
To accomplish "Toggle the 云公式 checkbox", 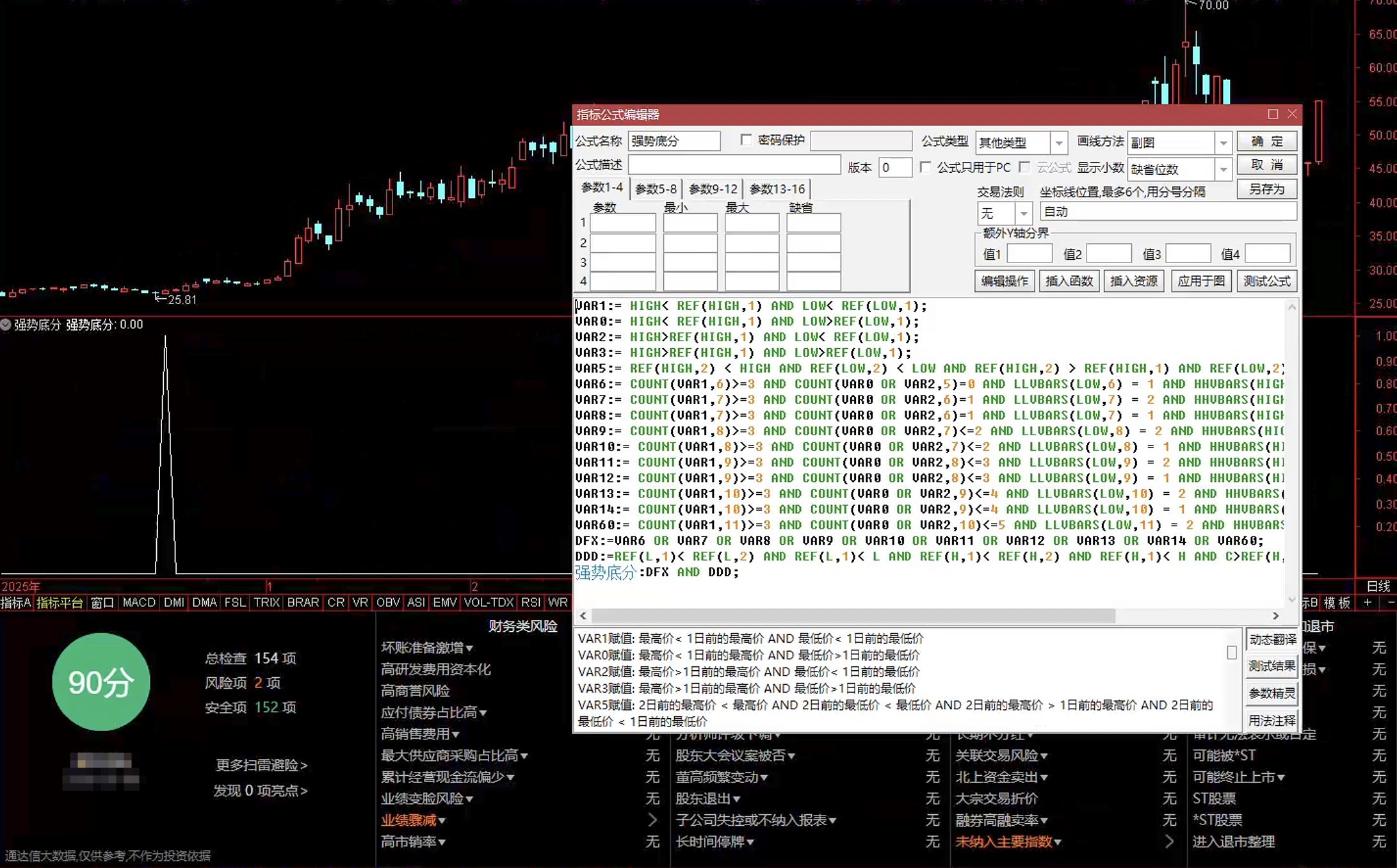I will [1024, 167].
